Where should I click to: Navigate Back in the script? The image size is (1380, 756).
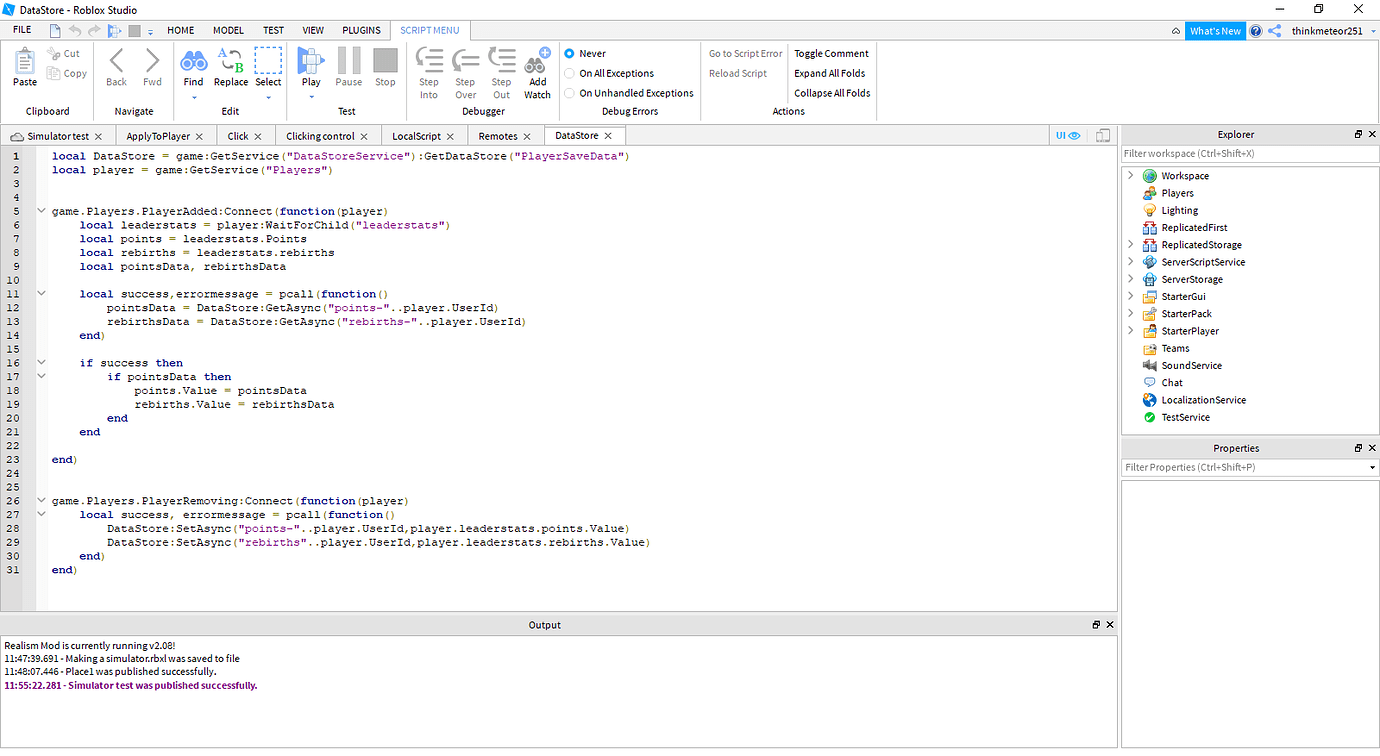pyautogui.click(x=117, y=62)
